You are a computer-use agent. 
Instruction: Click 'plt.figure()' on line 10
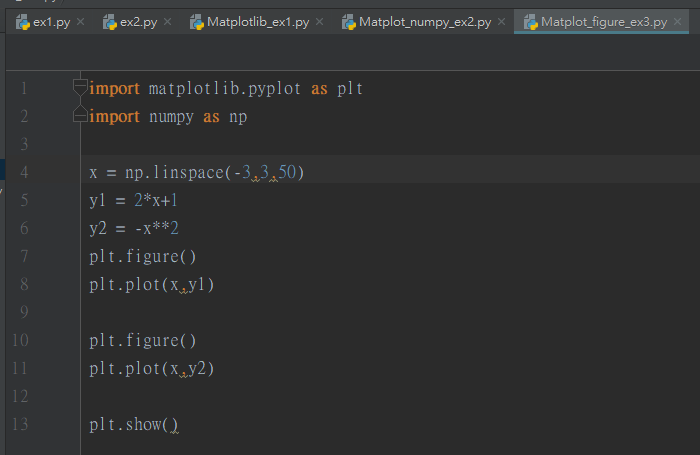point(142,340)
